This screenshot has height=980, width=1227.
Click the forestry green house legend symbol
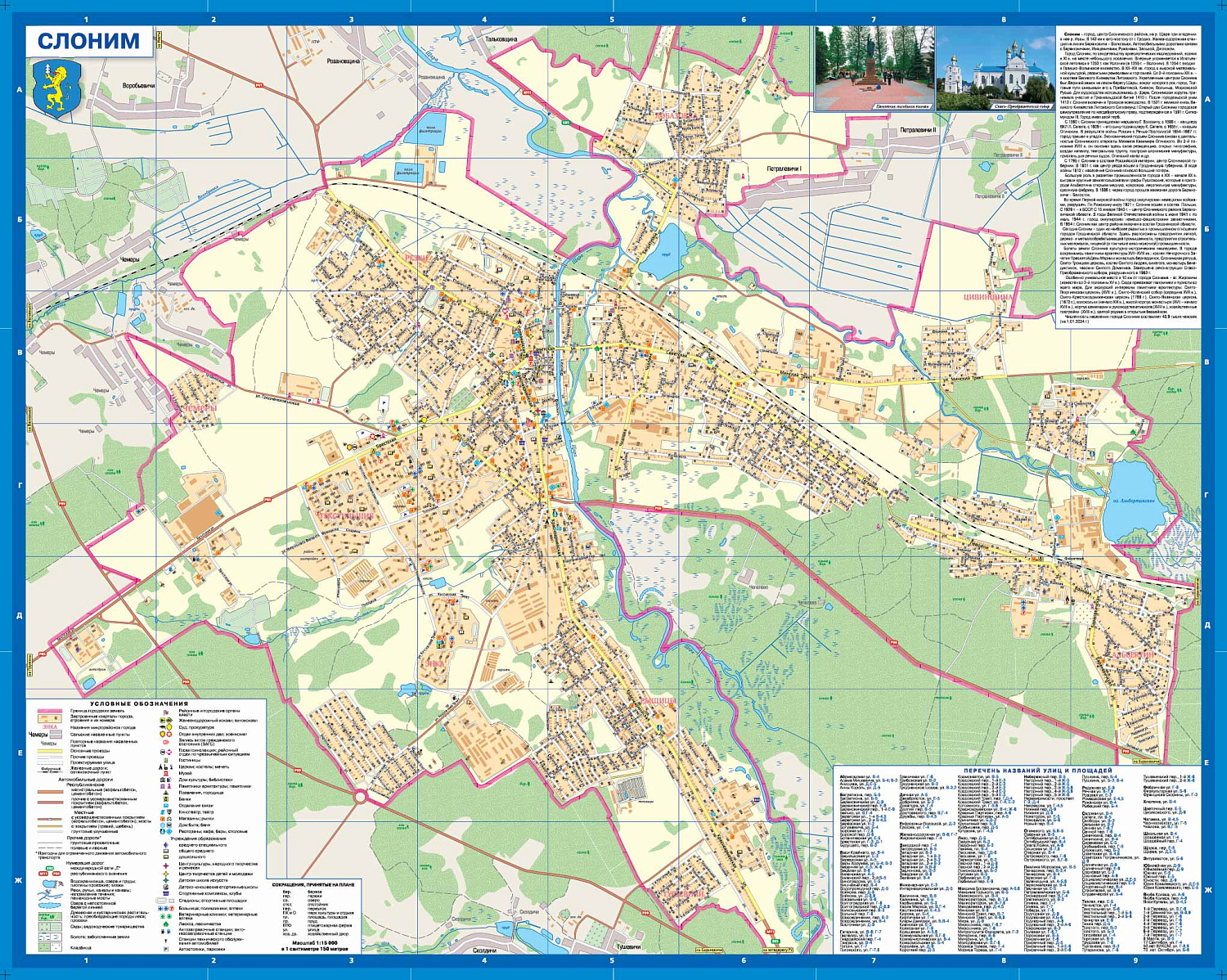pos(165,924)
